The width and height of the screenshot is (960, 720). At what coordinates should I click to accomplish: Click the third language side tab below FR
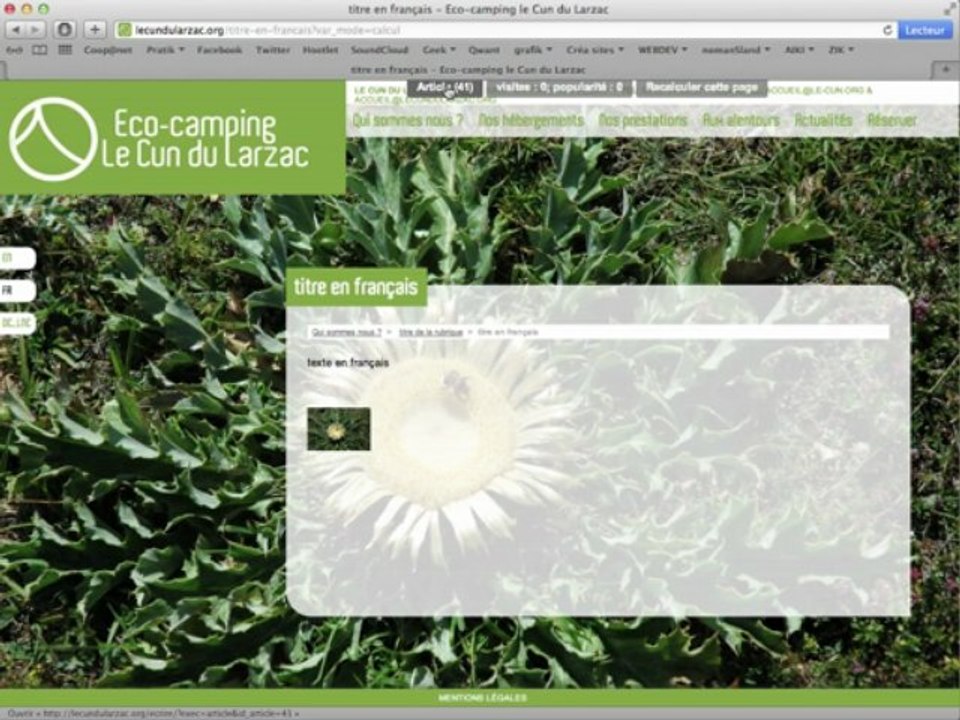pos(17,323)
